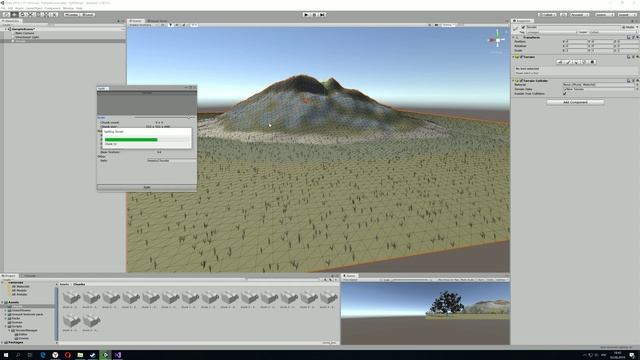
Task: Select the Hand tool in Unity toolbar
Action: [6, 14]
